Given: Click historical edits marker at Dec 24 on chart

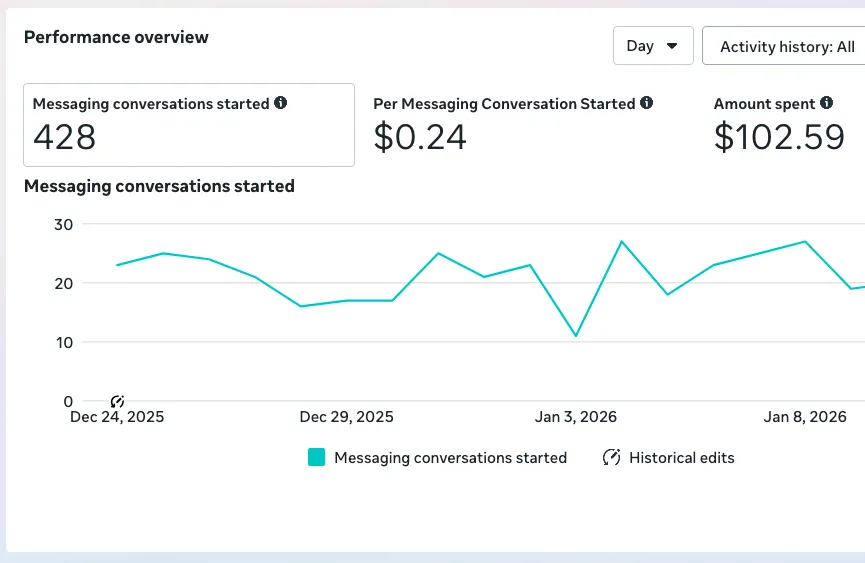Looking at the screenshot, I should [x=117, y=401].
